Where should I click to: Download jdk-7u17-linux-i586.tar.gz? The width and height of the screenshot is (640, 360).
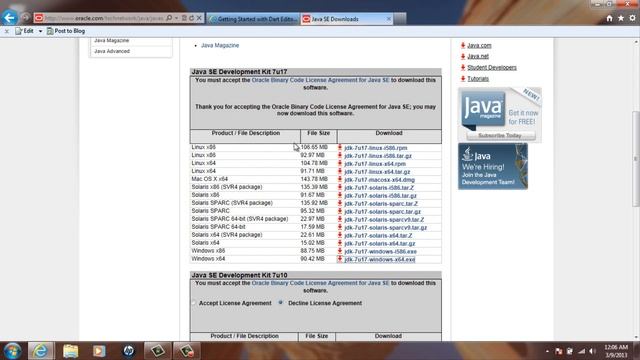(378, 156)
